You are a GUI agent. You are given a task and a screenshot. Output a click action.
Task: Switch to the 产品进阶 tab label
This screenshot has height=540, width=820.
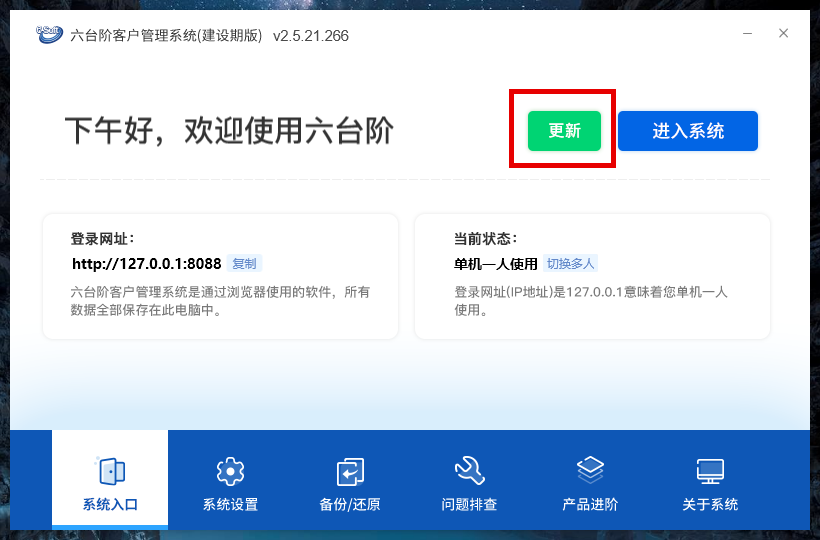click(590, 504)
